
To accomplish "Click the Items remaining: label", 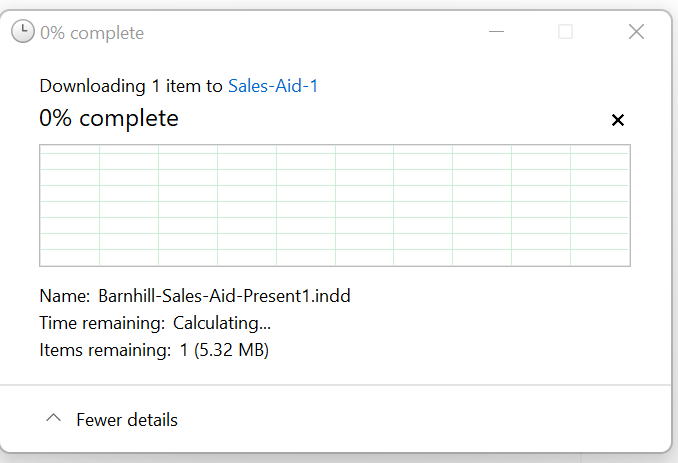I will click(x=106, y=350).
